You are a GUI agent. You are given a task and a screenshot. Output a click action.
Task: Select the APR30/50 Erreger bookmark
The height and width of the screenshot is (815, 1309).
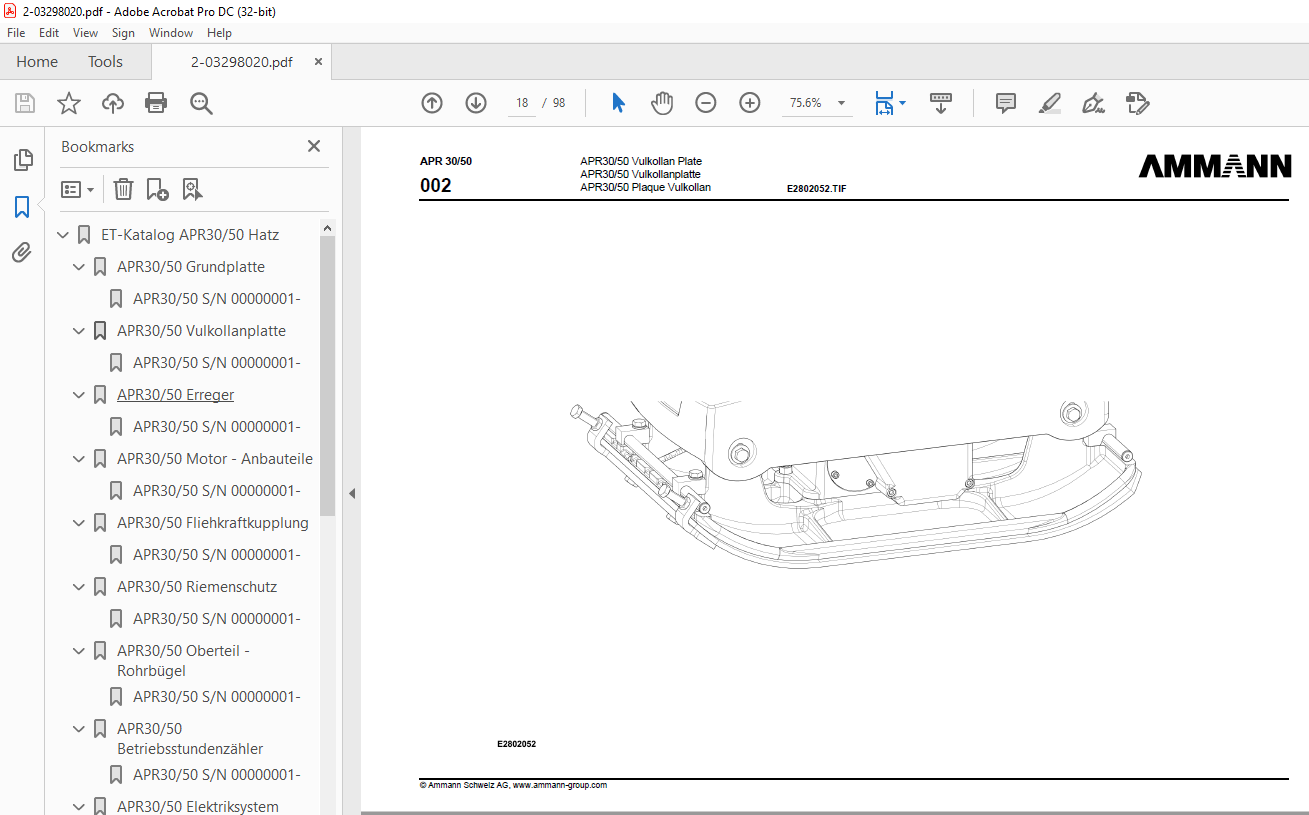pyautogui.click(x=175, y=395)
